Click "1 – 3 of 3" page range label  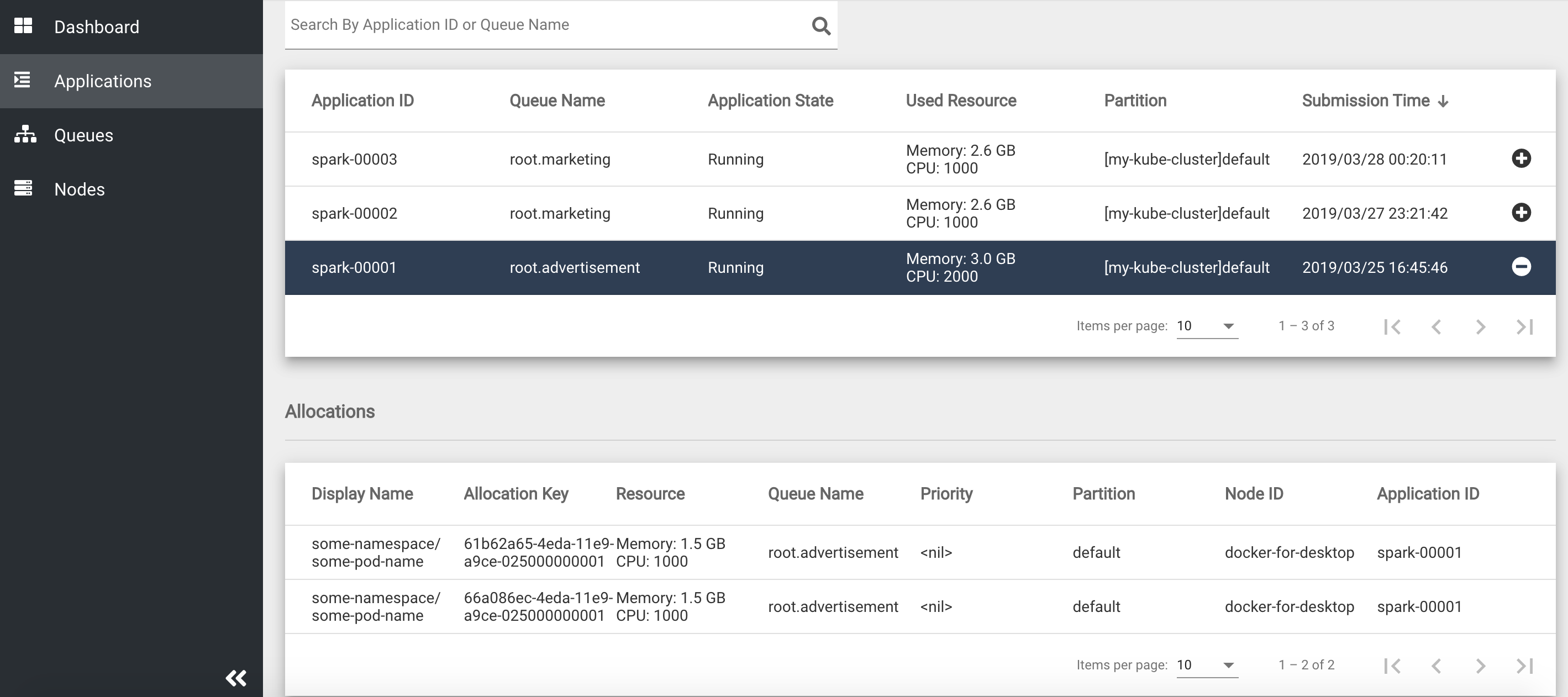[1306, 326]
